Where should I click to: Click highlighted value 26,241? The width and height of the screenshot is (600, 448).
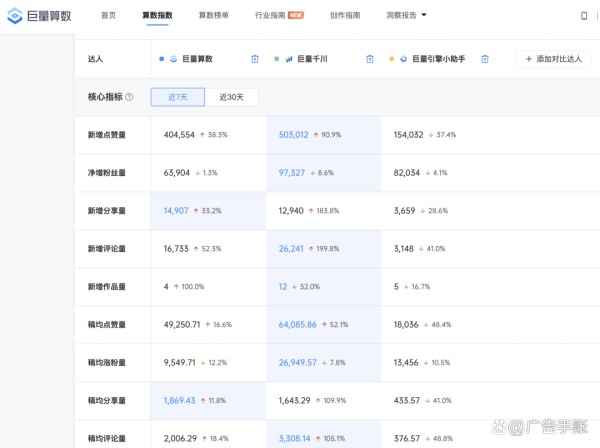click(291, 249)
